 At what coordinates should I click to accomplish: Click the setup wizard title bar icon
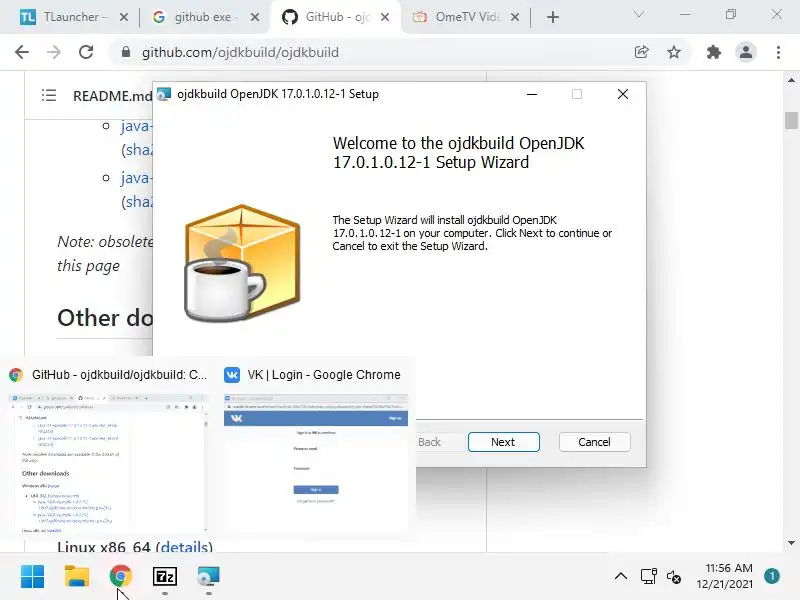coord(164,94)
